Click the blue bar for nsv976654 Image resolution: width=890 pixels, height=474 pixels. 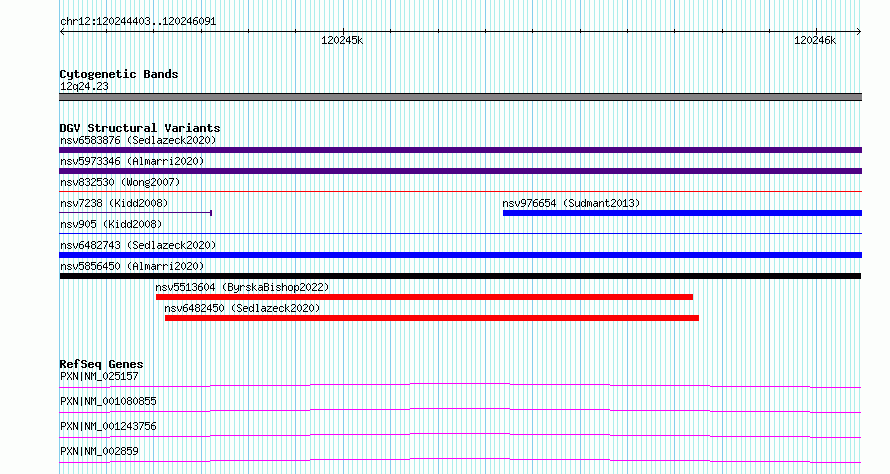[x=682, y=213]
